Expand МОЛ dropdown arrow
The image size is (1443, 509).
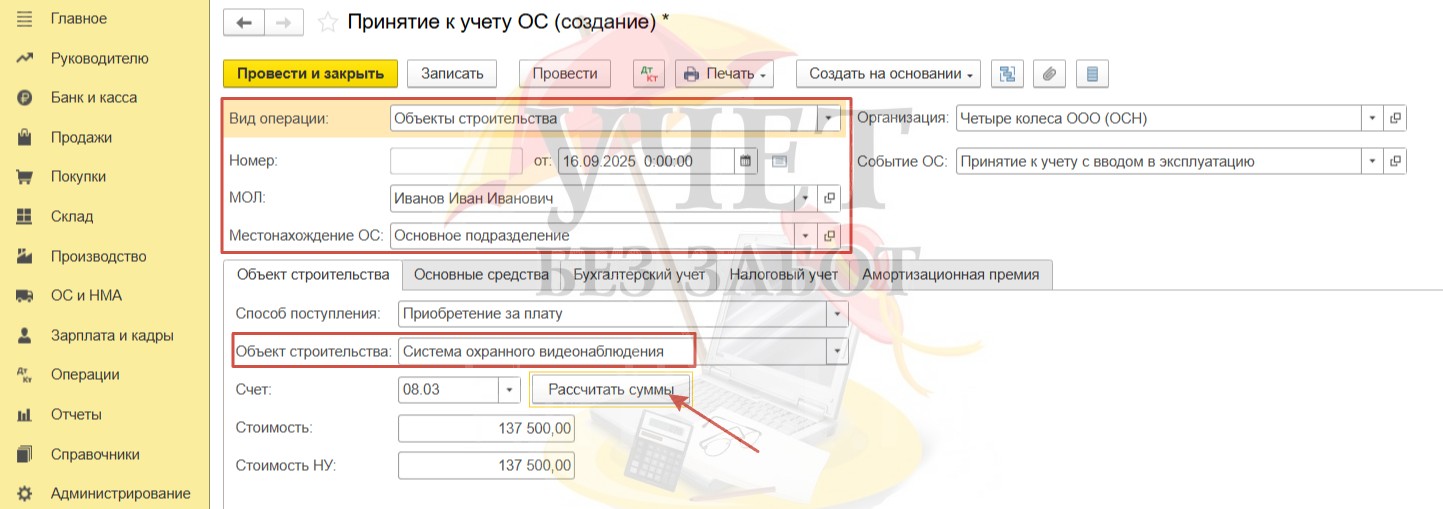coord(807,198)
